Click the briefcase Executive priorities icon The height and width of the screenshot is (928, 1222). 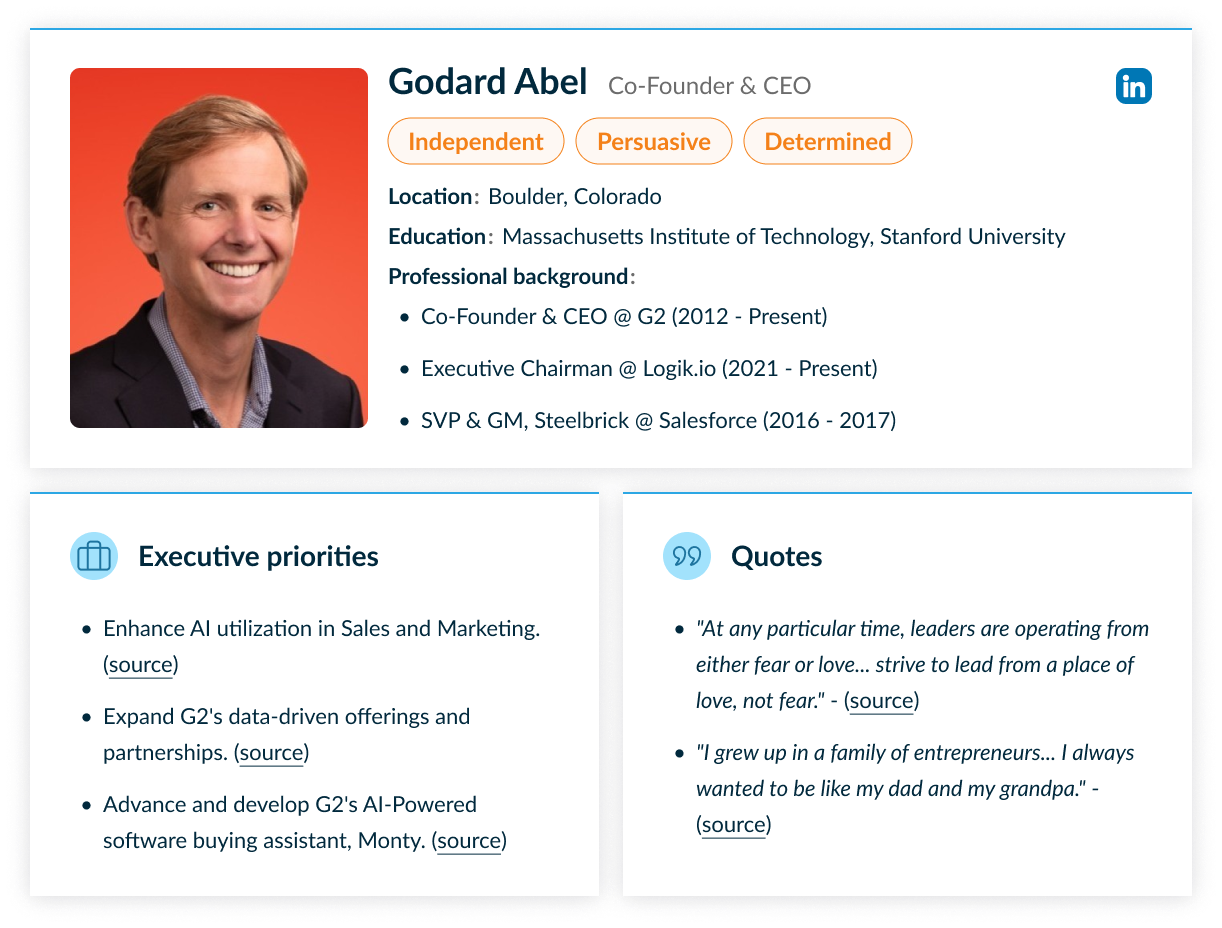pyautogui.click(x=94, y=556)
